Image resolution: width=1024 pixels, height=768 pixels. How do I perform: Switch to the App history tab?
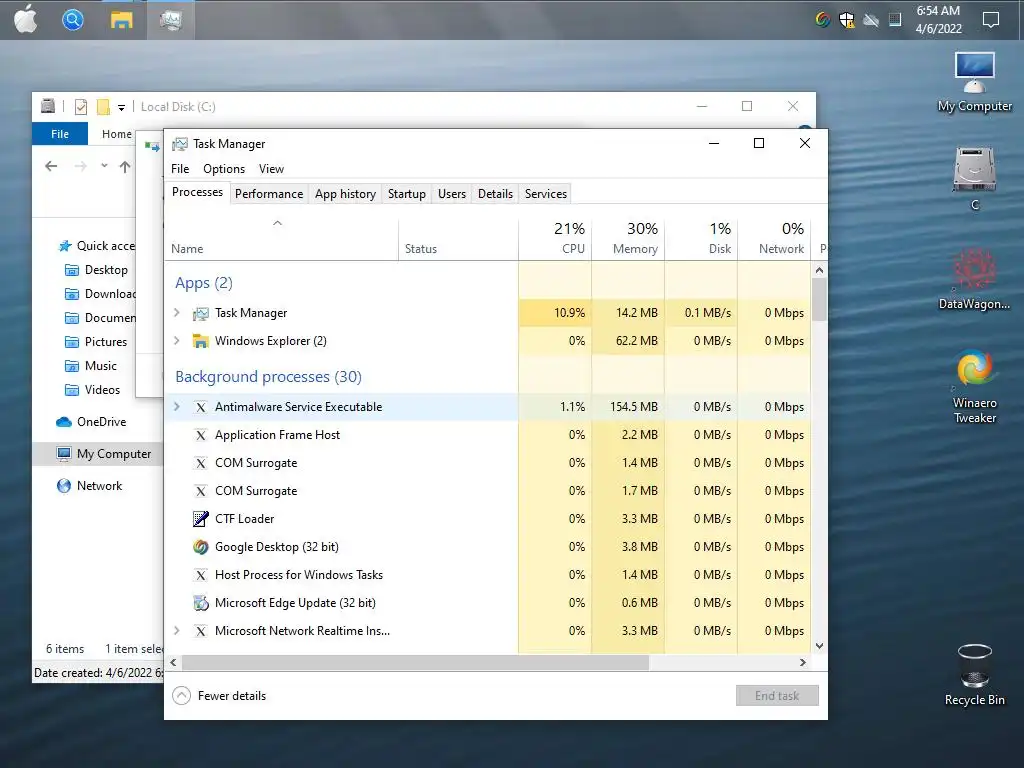point(345,194)
